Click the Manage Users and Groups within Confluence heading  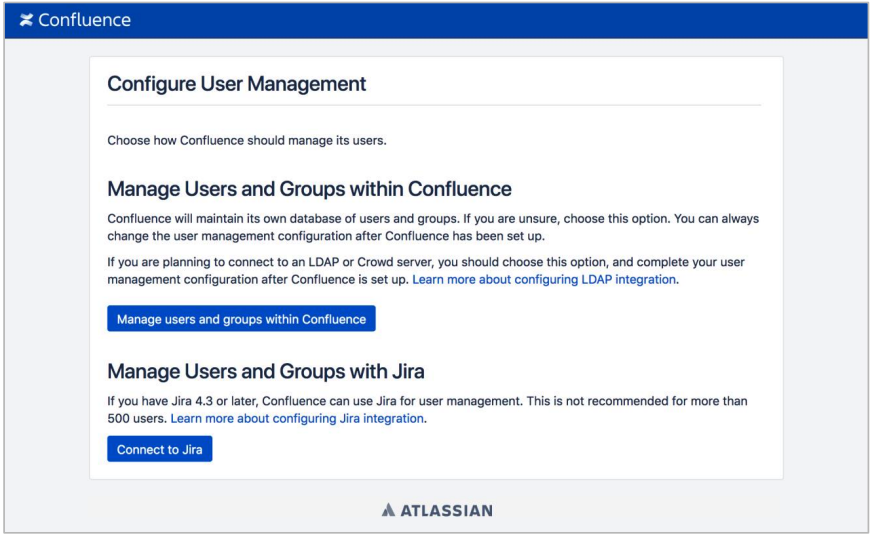tap(309, 189)
